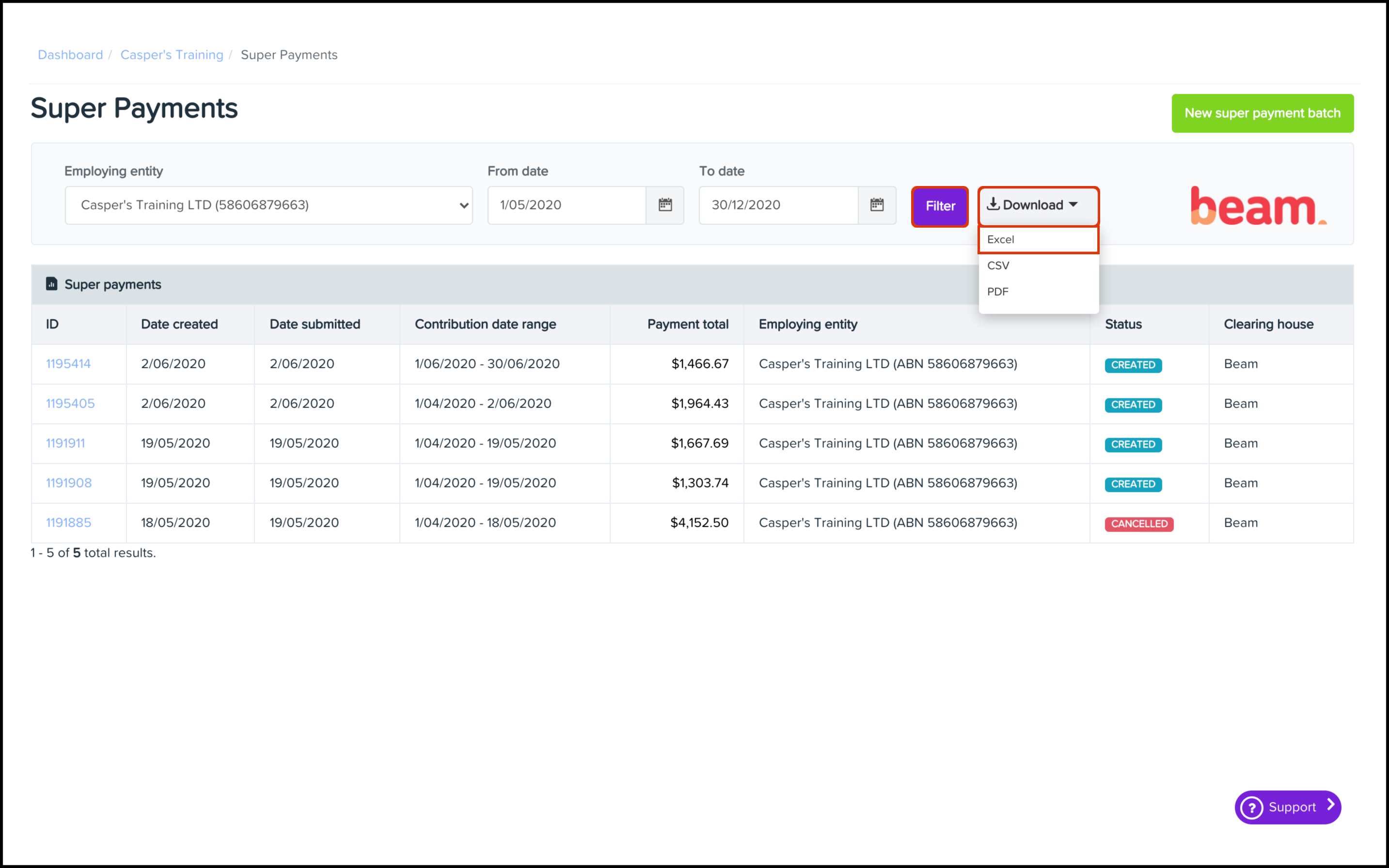Click the From date input field
1389x868 pixels.
click(567, 205)
